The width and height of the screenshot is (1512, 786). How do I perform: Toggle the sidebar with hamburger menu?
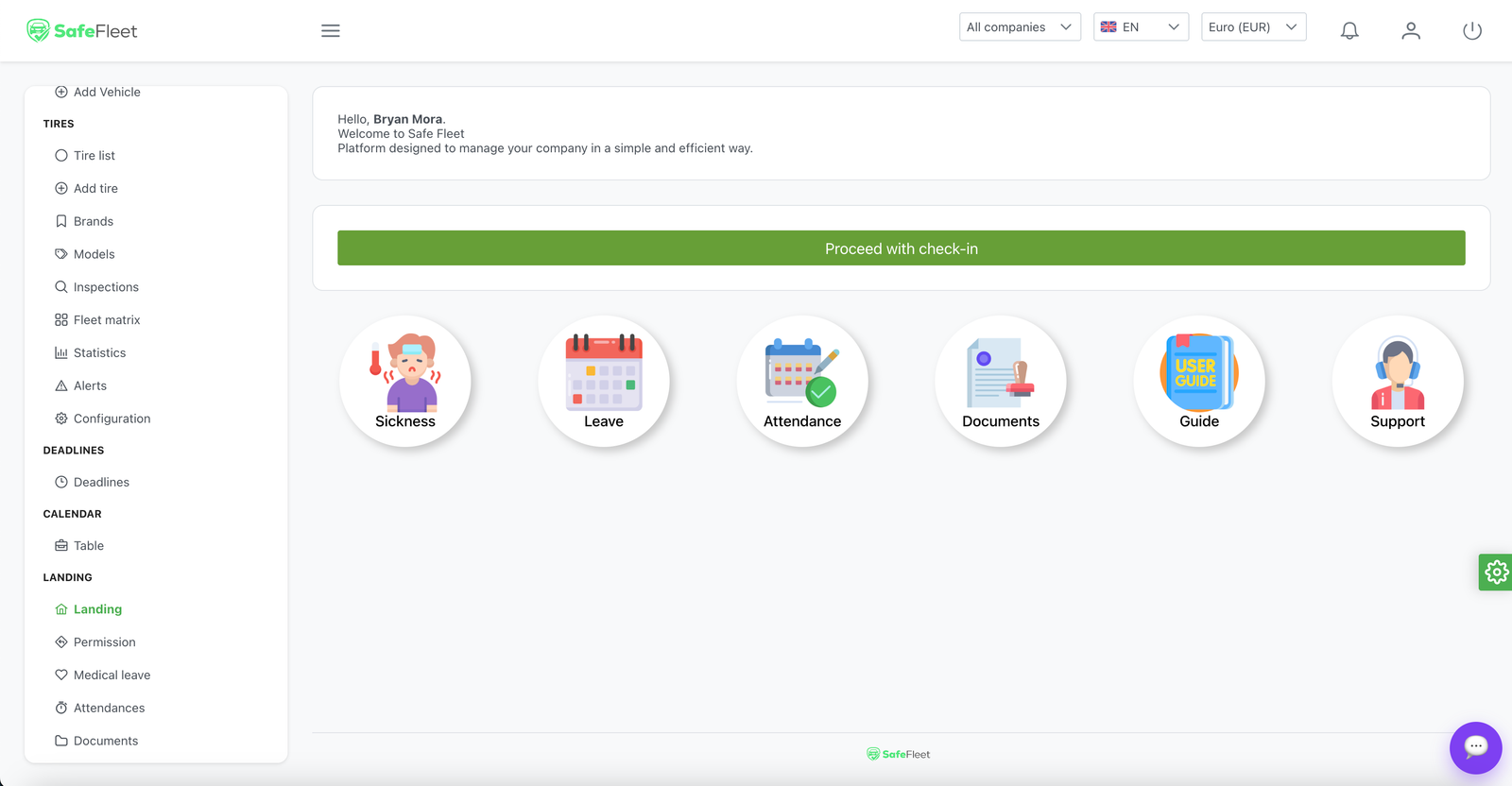click(x=331, y=31)
